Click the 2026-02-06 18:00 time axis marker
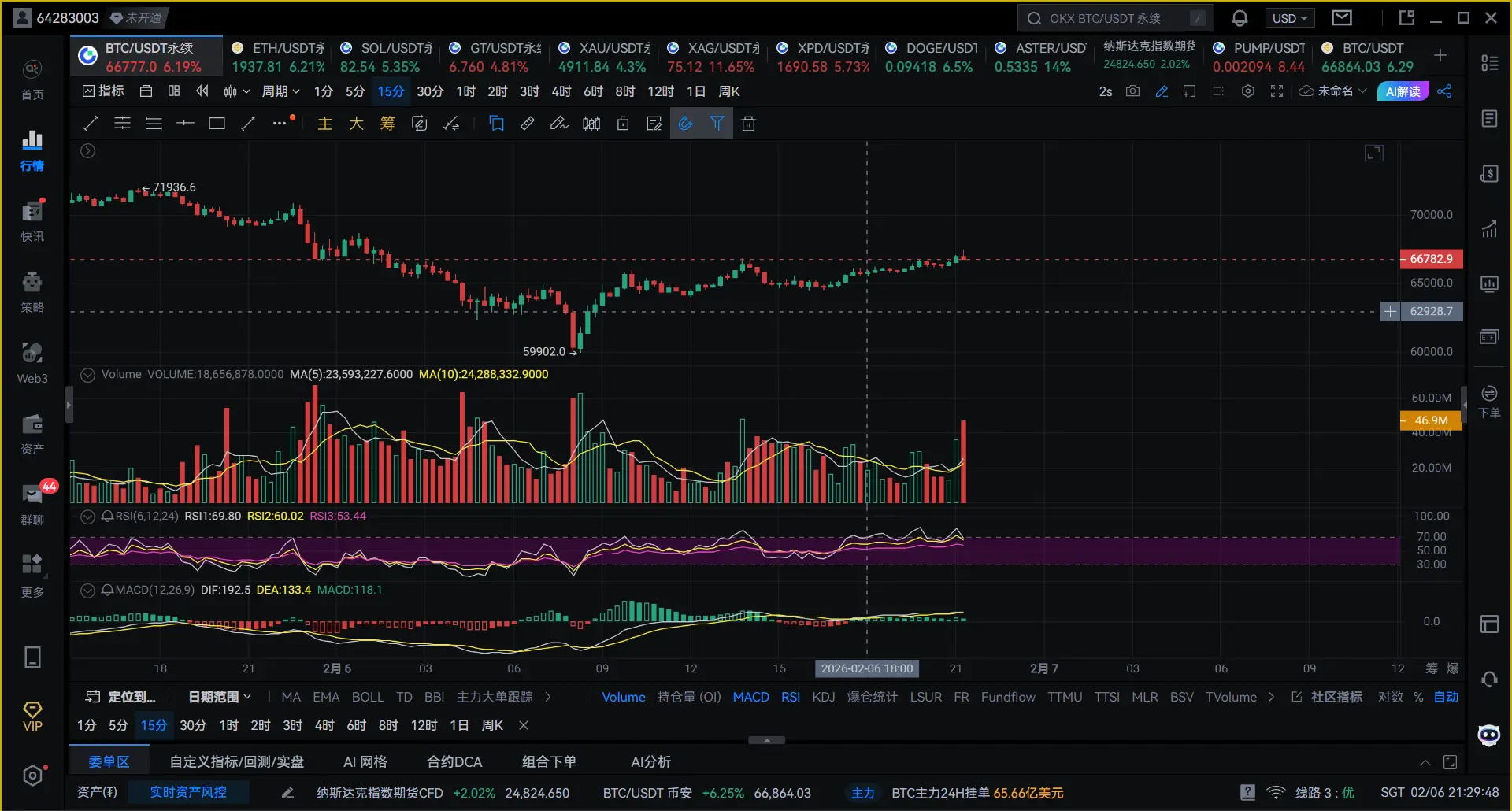This screenshot has width=1512, height=811. (x=867, y=668)
